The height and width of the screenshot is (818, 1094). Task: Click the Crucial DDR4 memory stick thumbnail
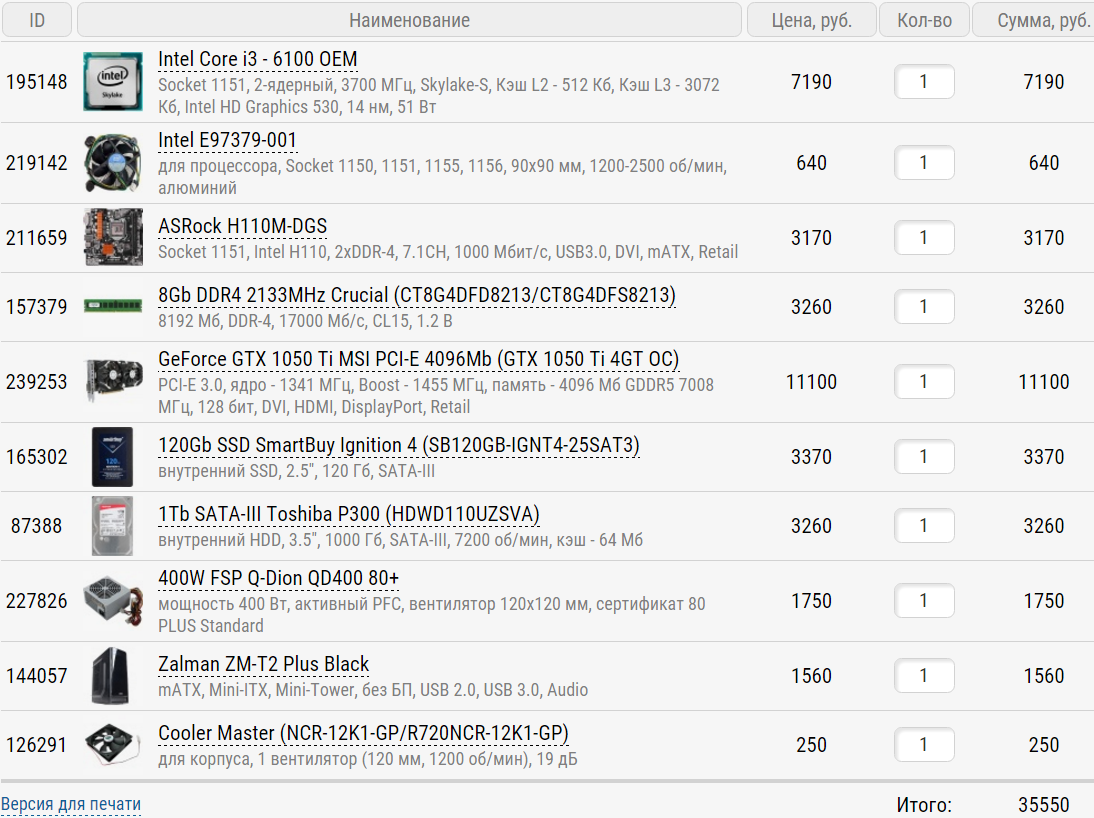tap(112, 306)
